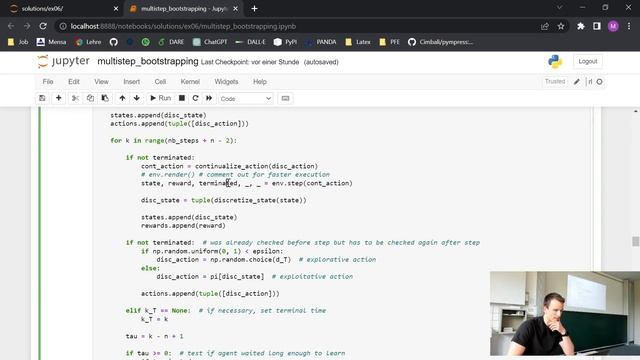Go forward in browser history
The height and width of the screenshot is (360, 640).
tap(27, 26)
